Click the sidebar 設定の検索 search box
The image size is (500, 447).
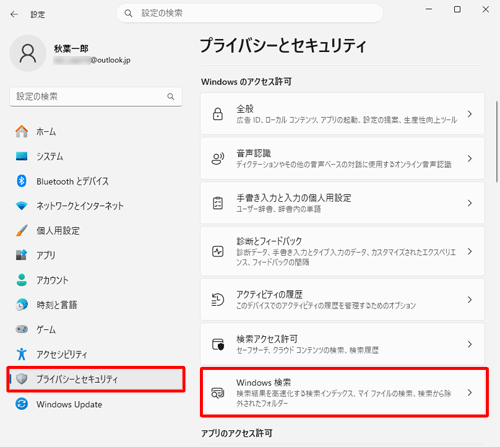coord(96,97)
